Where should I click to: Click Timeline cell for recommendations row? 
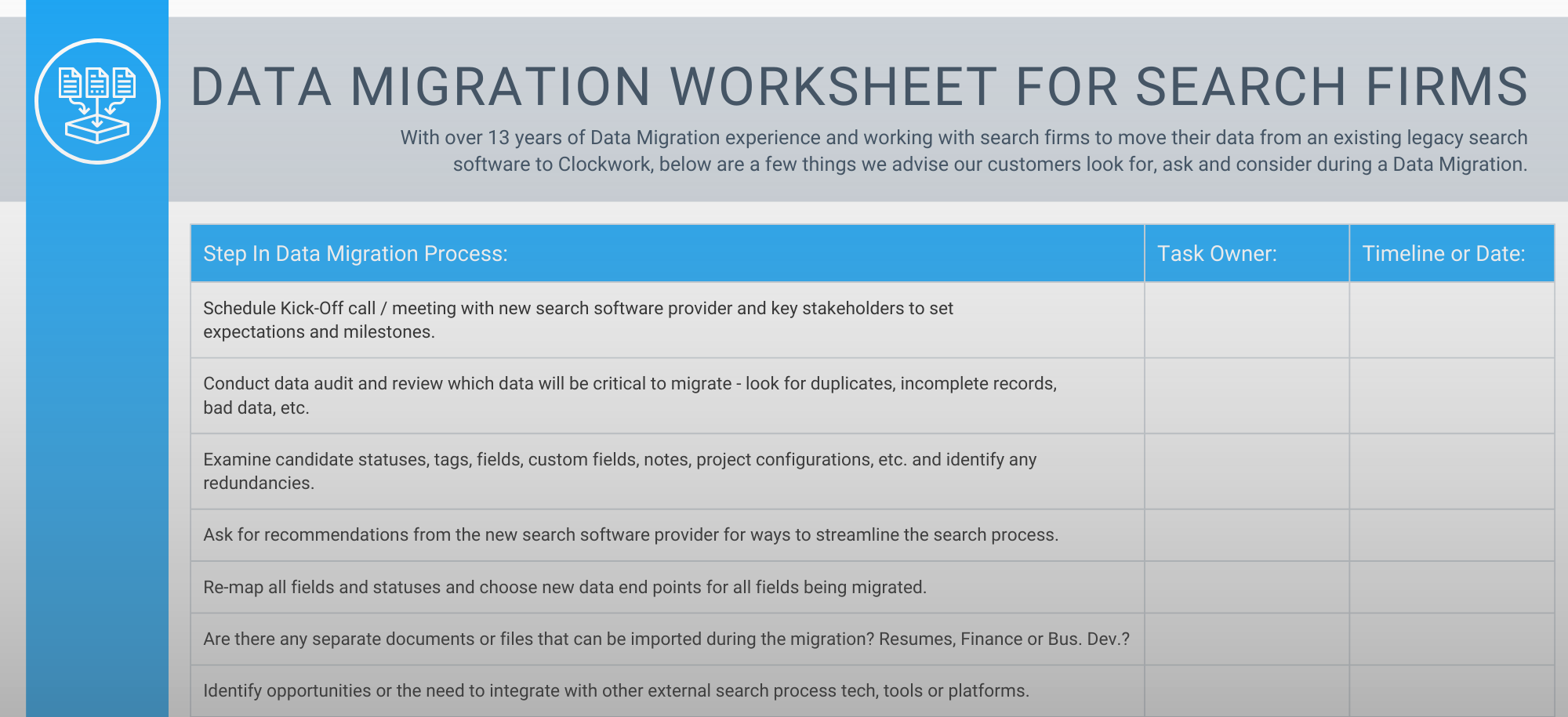(x=1452, y=535)
